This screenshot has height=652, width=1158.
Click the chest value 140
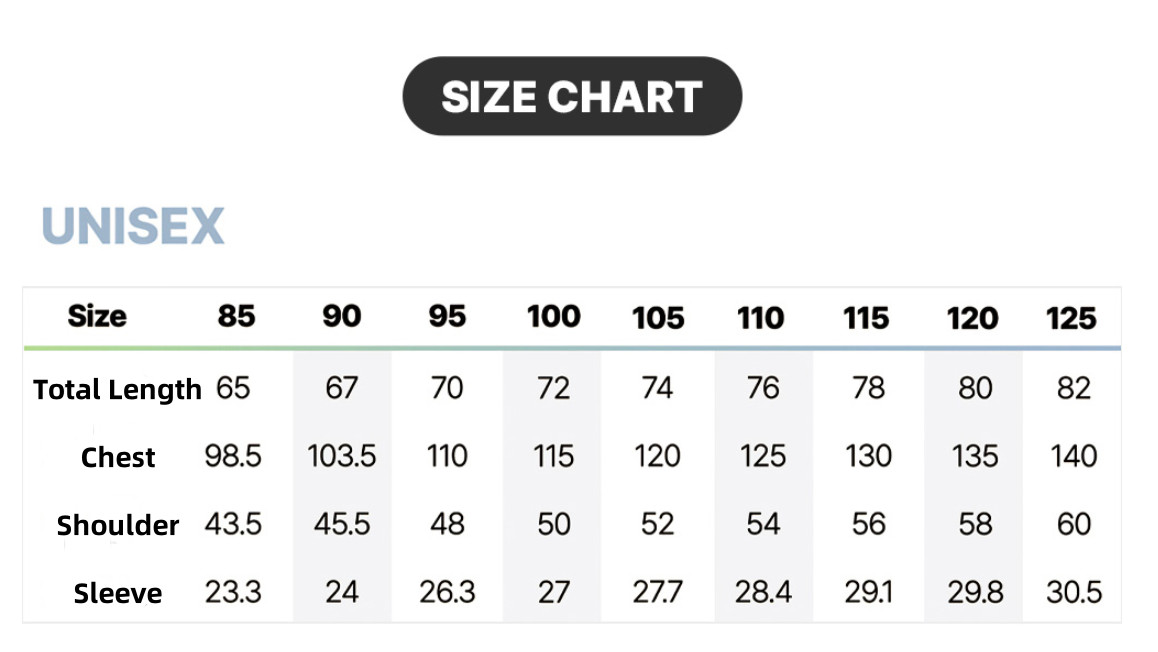point(1074,456)
